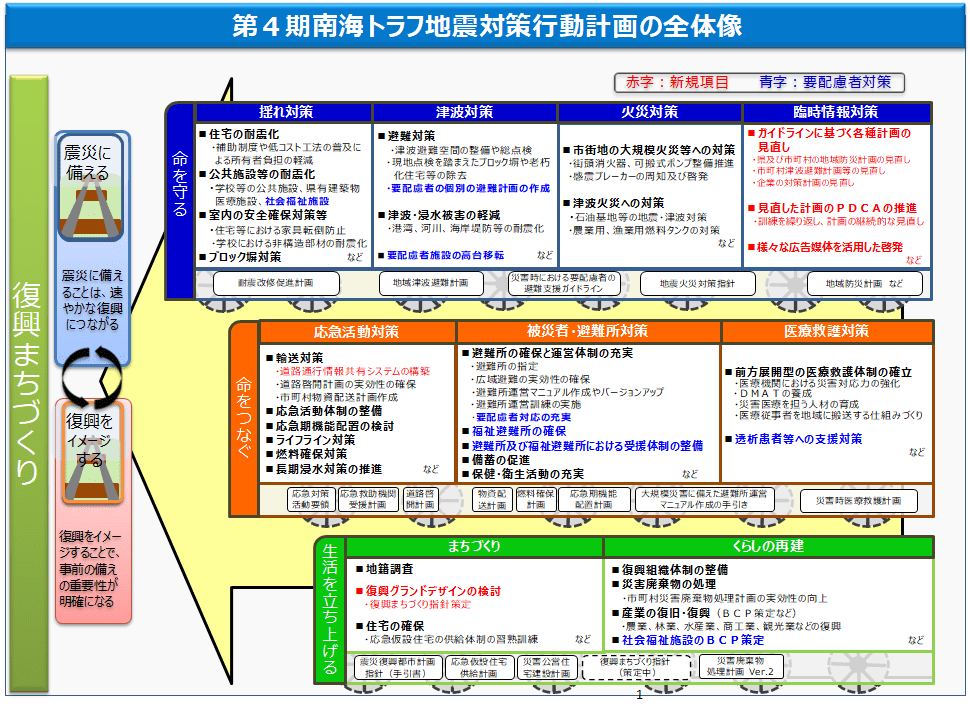
Task: Click the '耐震改修促進計画' plan box
Action: click(276, 283)
